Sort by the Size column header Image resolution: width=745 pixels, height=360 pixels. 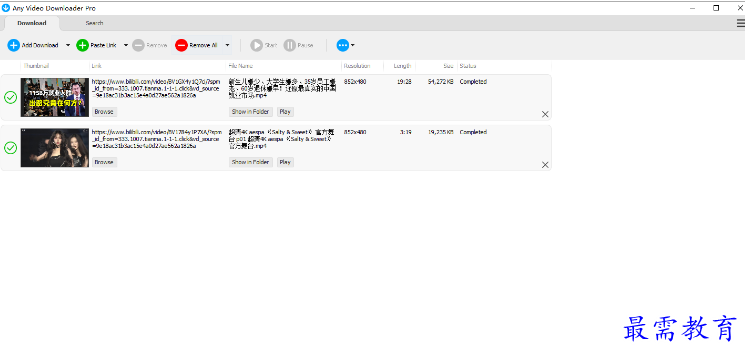449,66
